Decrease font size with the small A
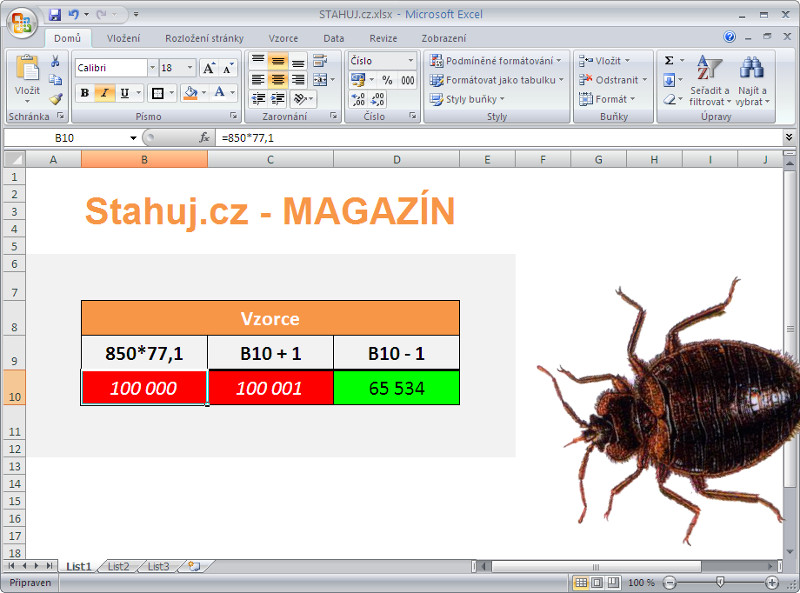This screenshot has height=593, width=800. (x=228, y=68)
